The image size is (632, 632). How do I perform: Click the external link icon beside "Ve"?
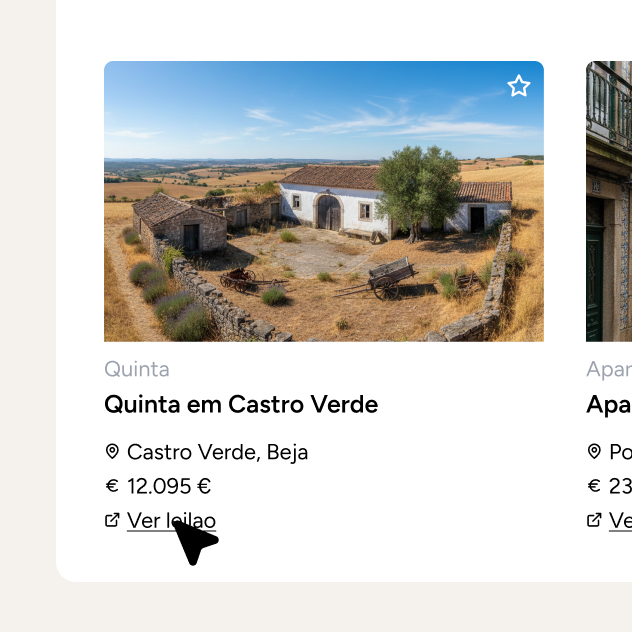(594, 520)
